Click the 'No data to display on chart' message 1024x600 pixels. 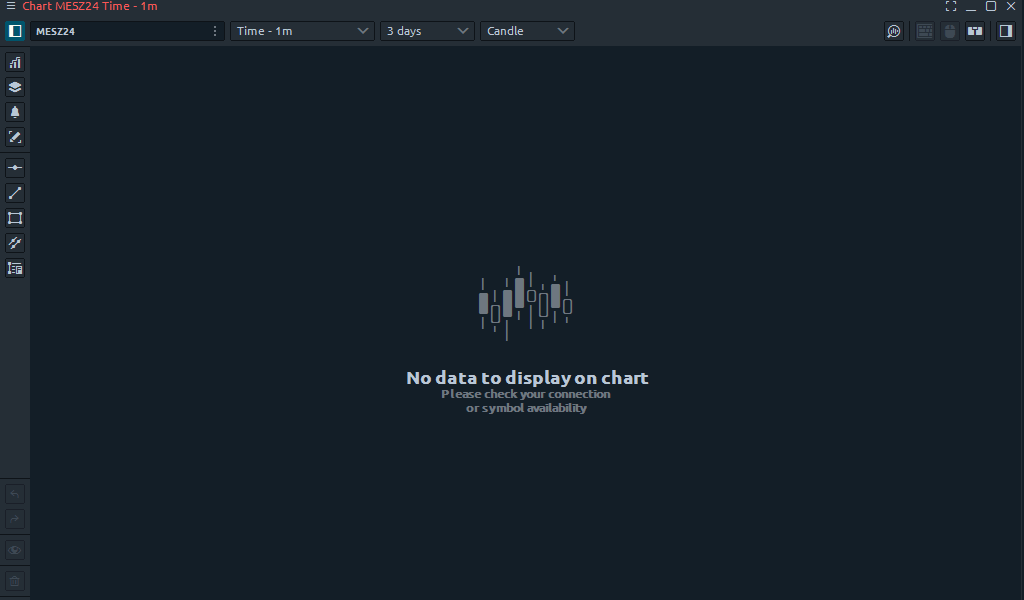click(527, 377)
